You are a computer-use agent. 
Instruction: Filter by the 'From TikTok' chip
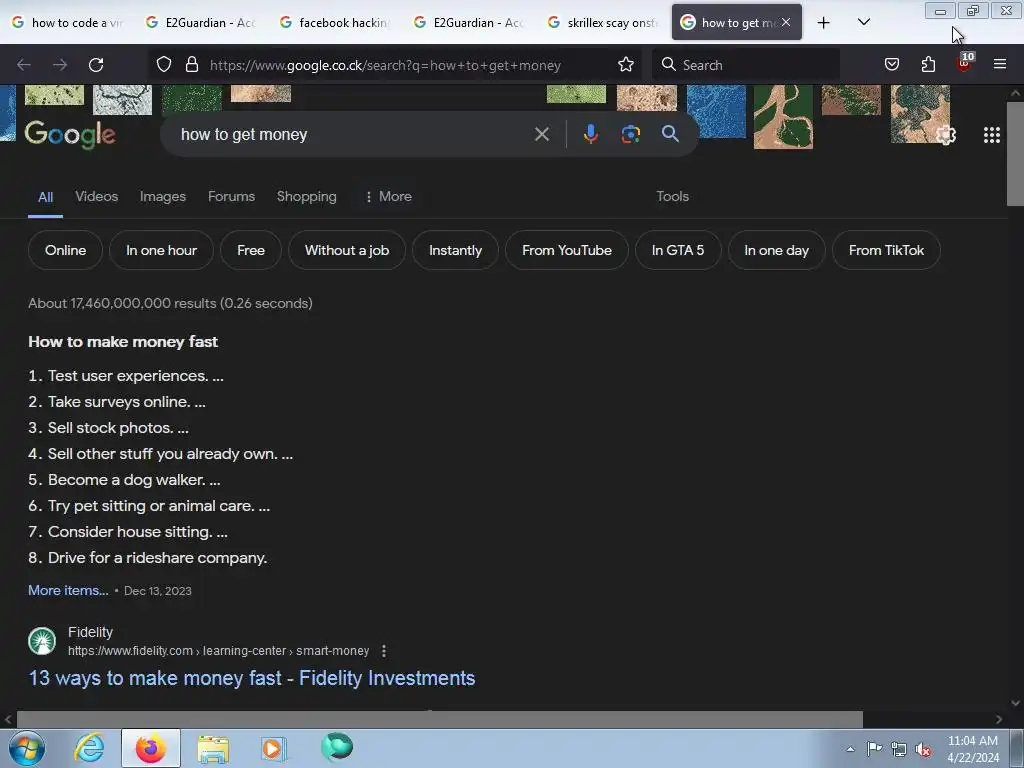pyautogui.click(x=886, y=250)
